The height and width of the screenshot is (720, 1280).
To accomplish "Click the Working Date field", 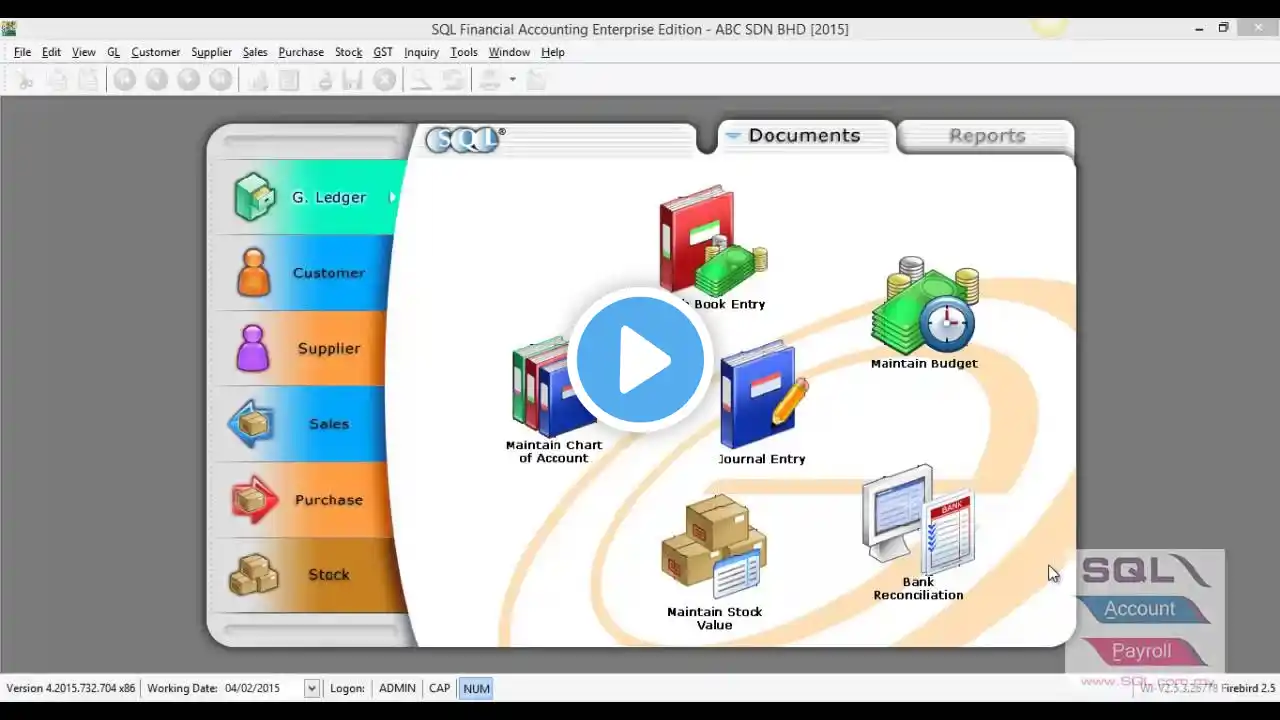I will click(261, 688).
